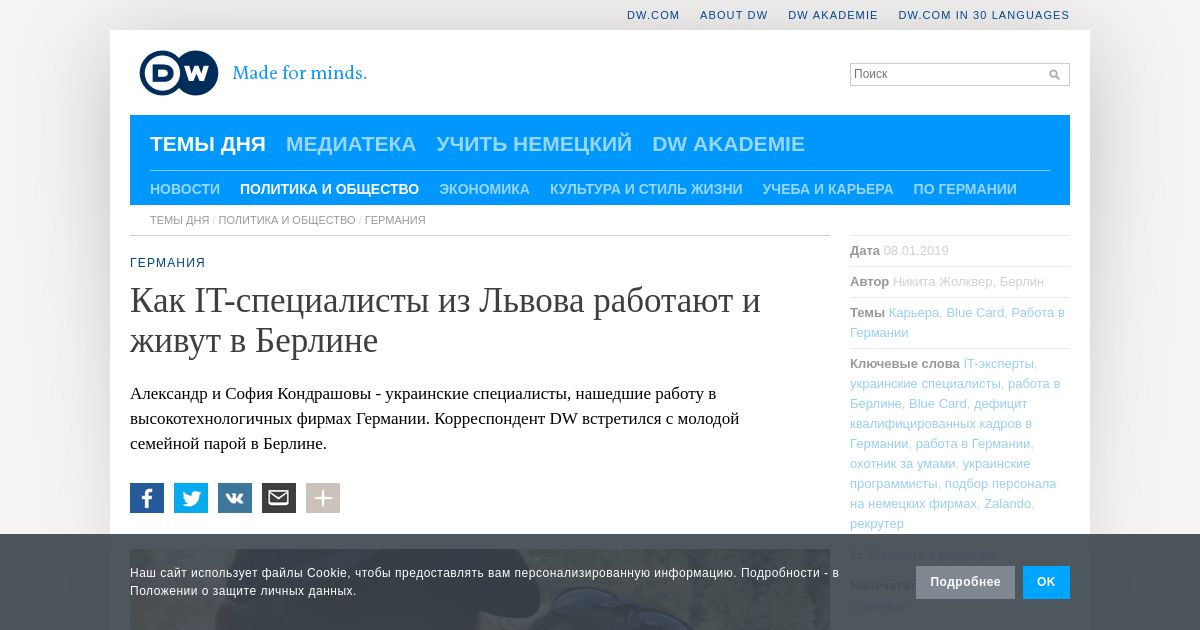Click date 08.01.2019
The image size is (1200, 630).
[x=916, y=251]
